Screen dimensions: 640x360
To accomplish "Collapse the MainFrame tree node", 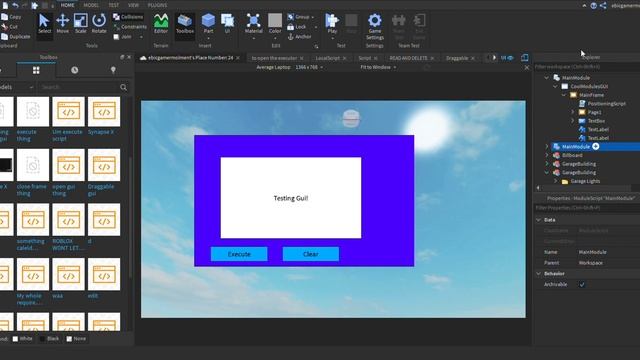I will pos(564,95).
